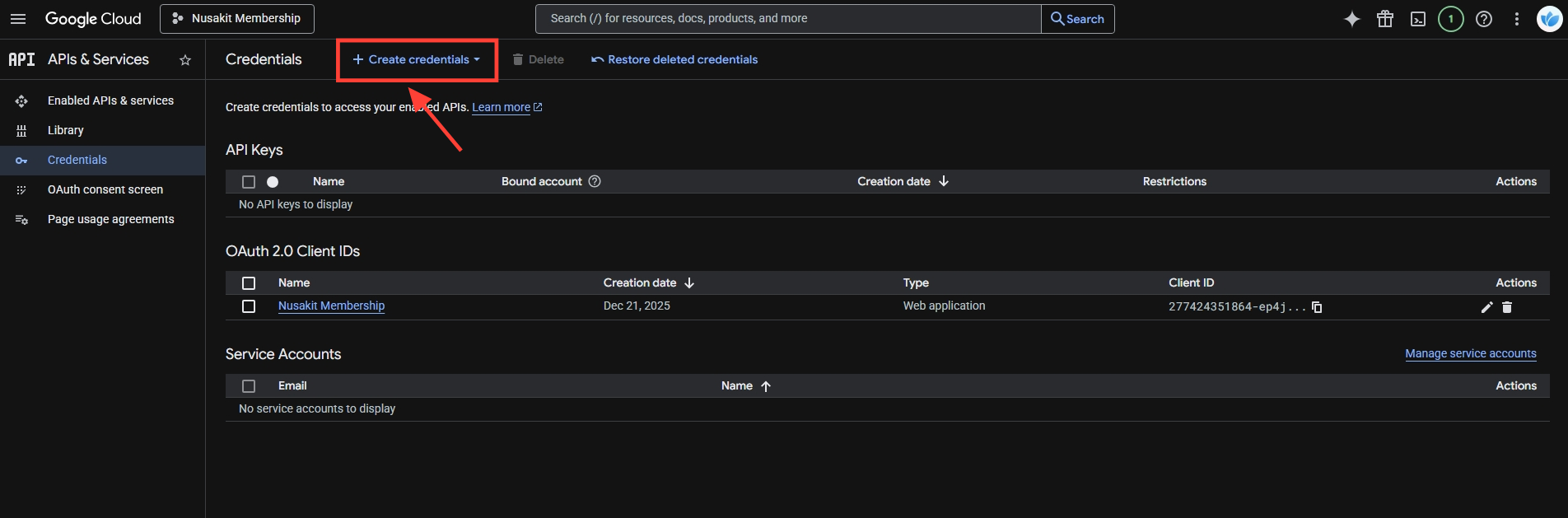Open Gemini AI assistant sparkle icon
This screenshot has height=518, width=1568.
1351,19
